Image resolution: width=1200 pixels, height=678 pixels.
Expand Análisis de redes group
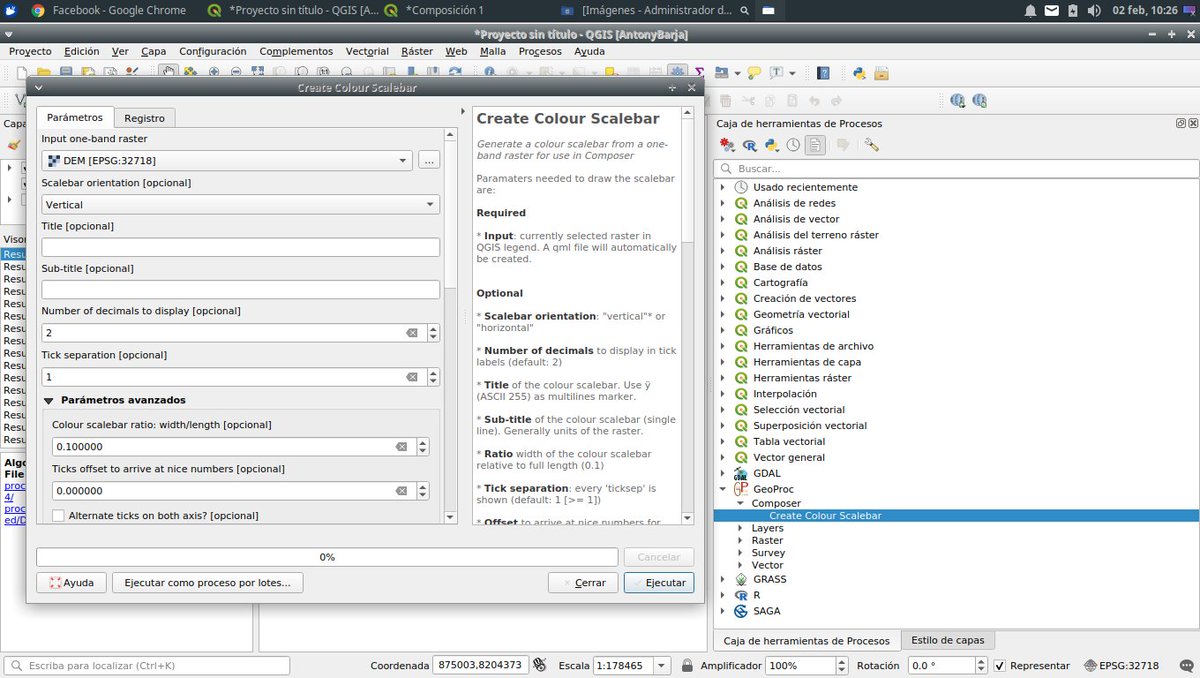tap(723, 203)
